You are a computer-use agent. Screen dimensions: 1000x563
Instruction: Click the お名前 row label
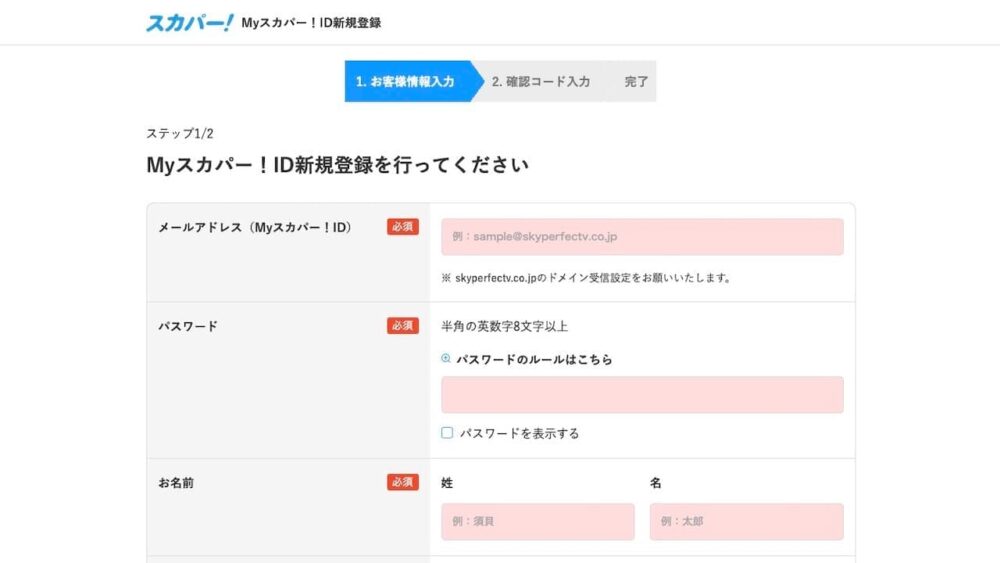coord(176,483)
